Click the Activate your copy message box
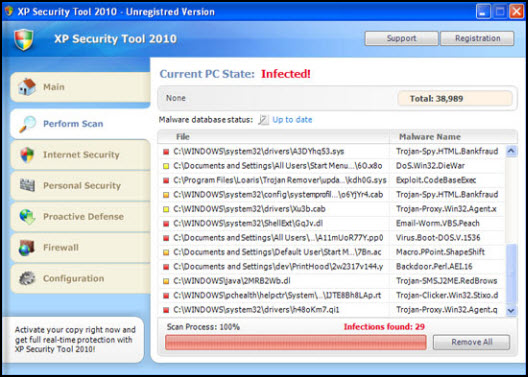The width and height of the screenshot is (528, 377). pyautogui.click(x=73, y=340)
